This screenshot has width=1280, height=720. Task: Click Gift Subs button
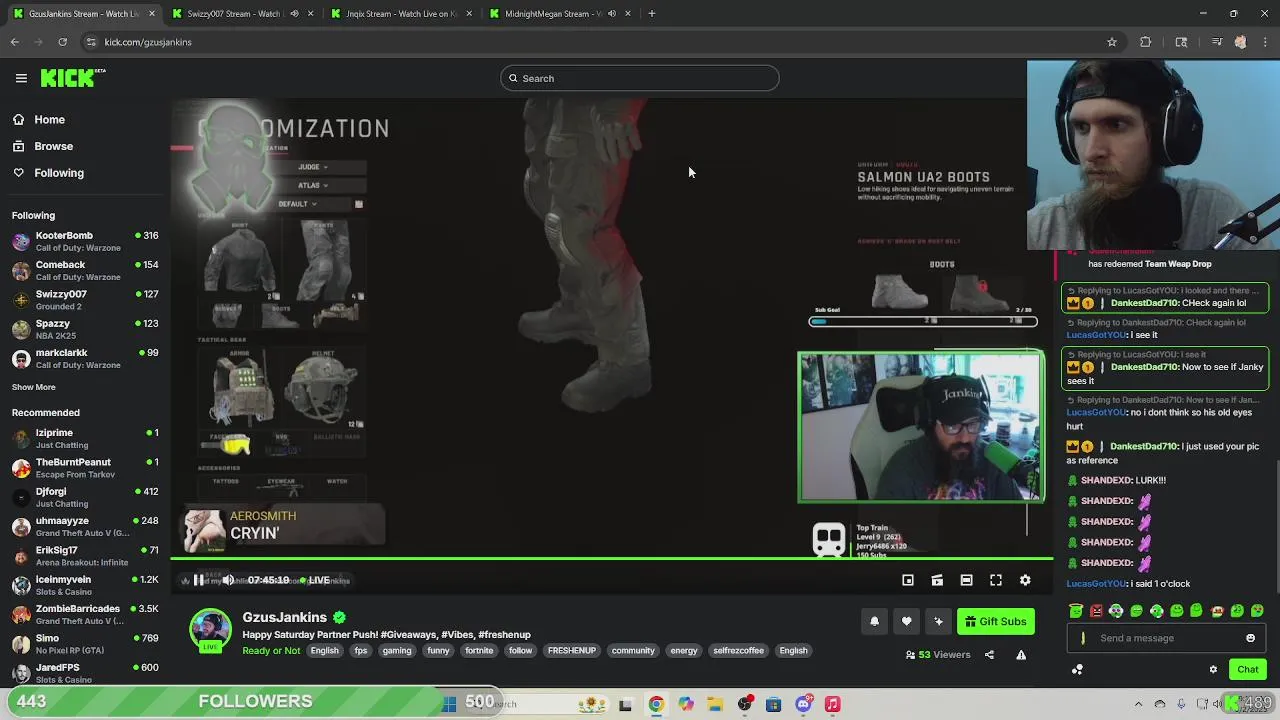pyautogui.click(x=996, y=622)
